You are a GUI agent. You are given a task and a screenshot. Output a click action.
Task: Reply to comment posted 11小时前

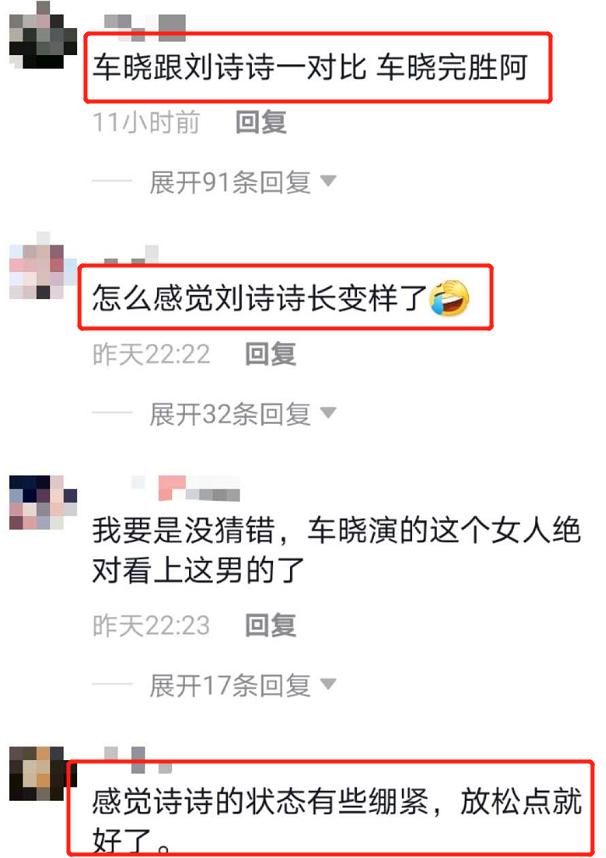click(x=261, y=121)
